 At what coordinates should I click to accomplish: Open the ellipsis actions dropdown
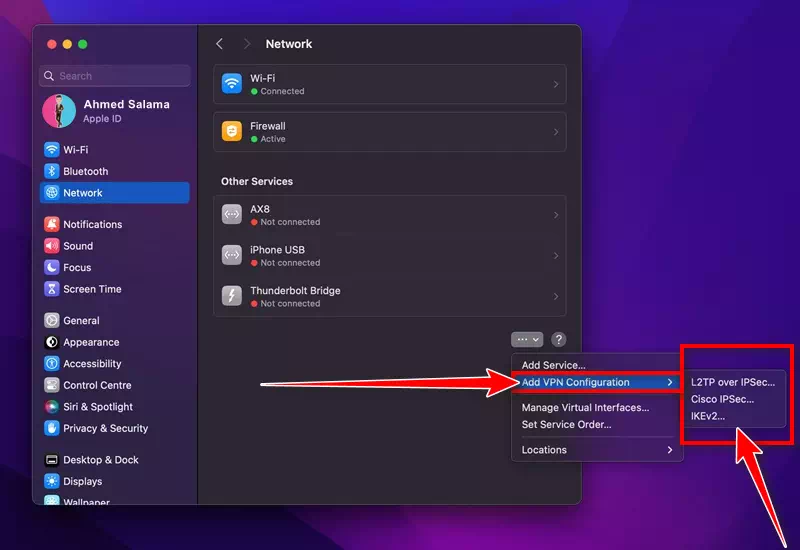coord(527,339)
